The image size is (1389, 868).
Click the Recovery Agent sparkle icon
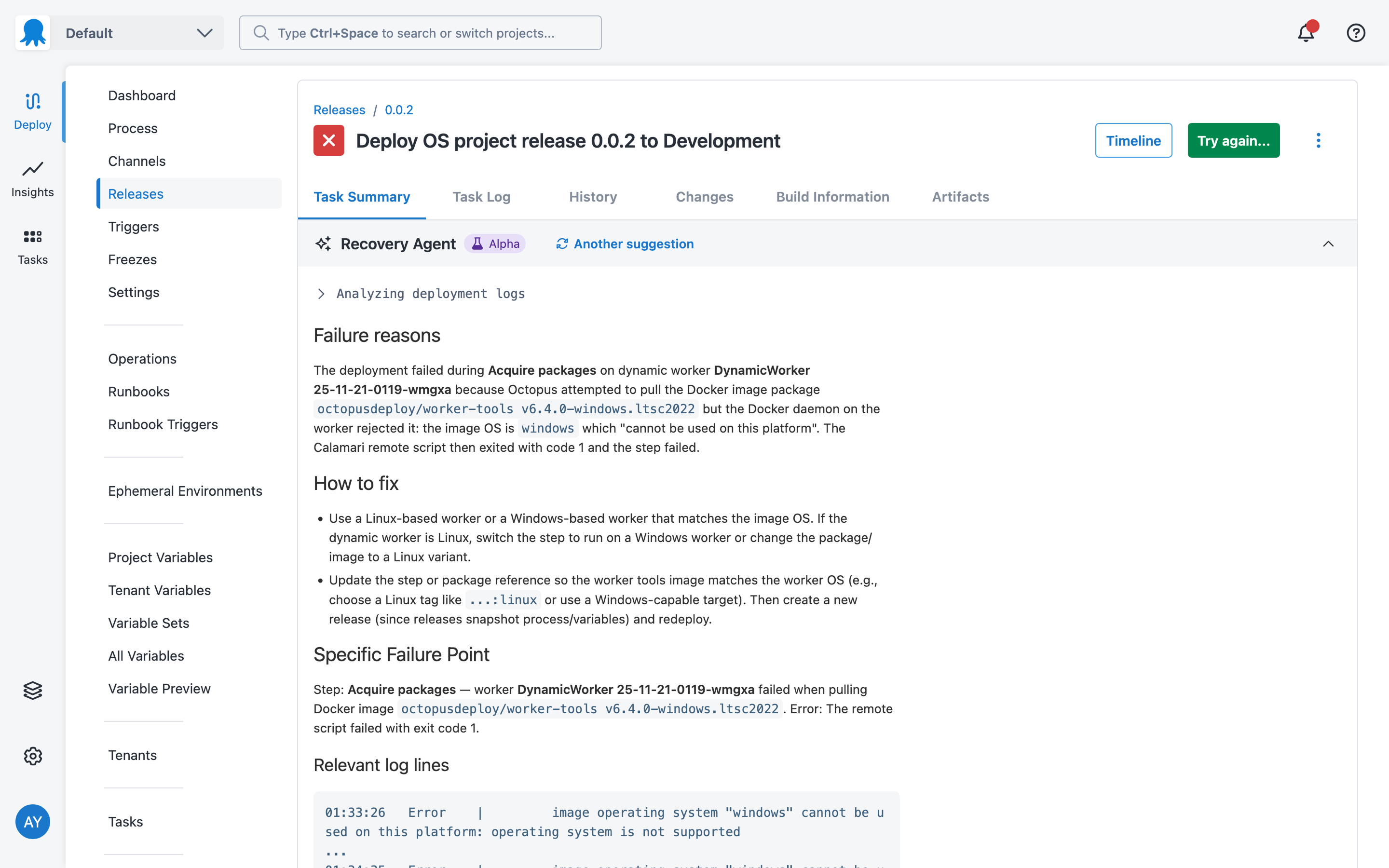323,244
